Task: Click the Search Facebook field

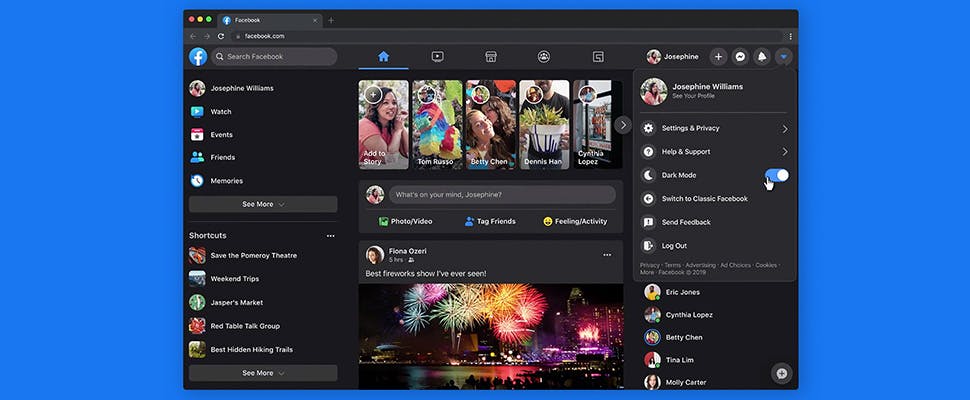Action: (274, 57)
